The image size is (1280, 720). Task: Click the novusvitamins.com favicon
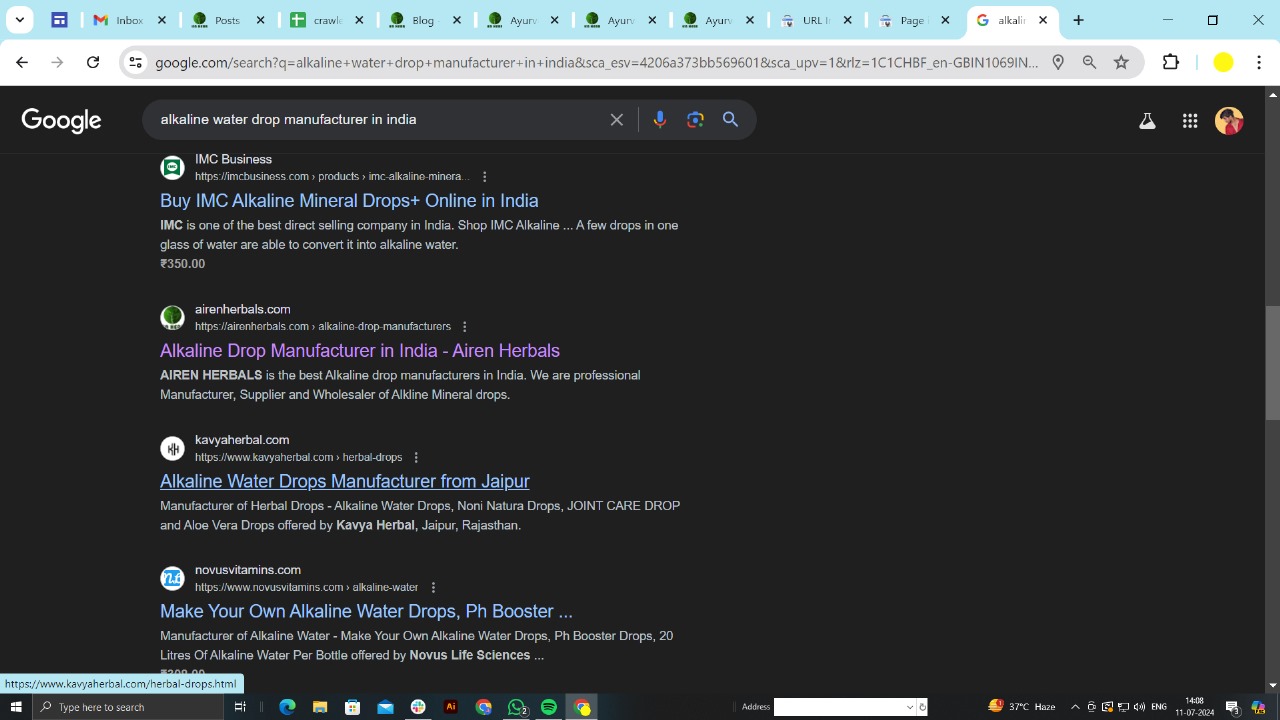172,578
